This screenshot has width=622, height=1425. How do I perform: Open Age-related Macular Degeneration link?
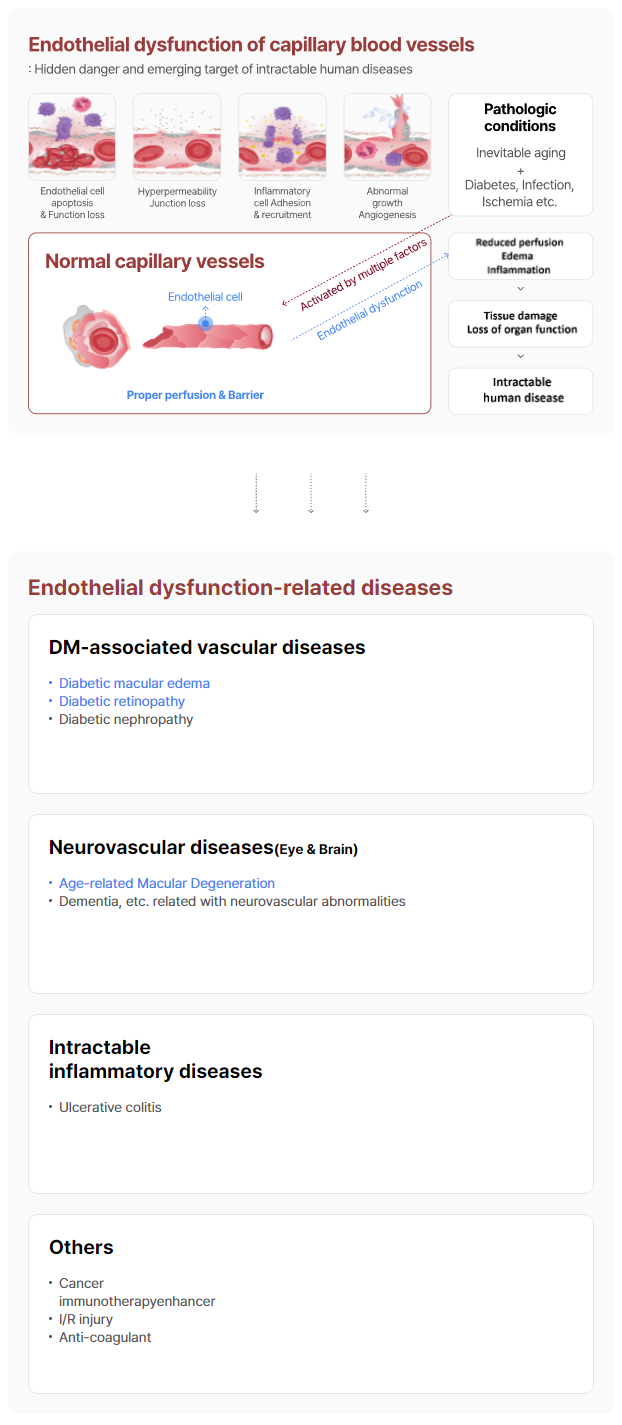pyautogui.click(x=167, y=883)
